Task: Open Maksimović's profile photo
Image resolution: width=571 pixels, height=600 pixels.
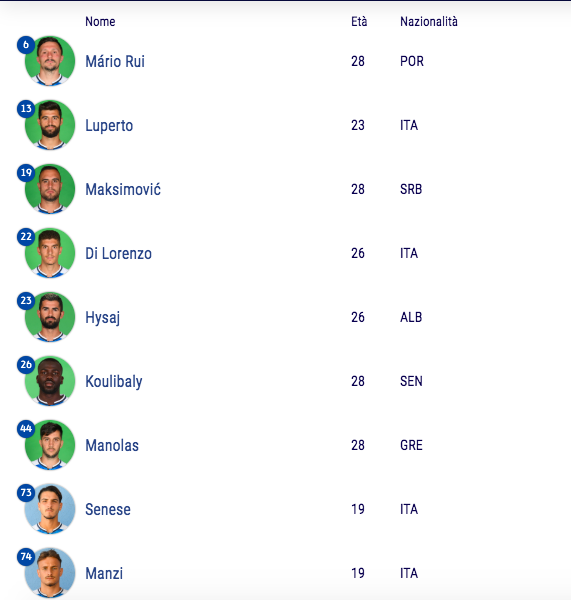Action: coord(50,189)
